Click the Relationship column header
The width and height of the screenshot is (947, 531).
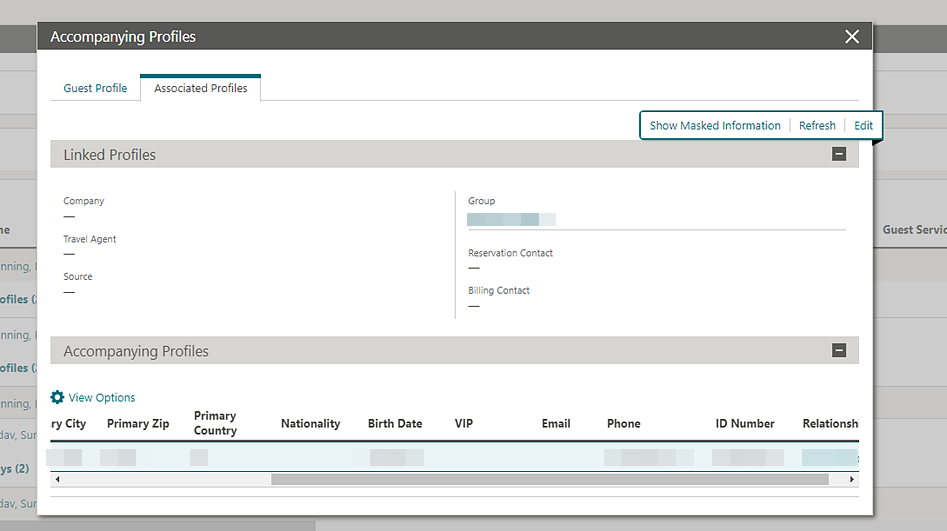(x=830, y=423)
